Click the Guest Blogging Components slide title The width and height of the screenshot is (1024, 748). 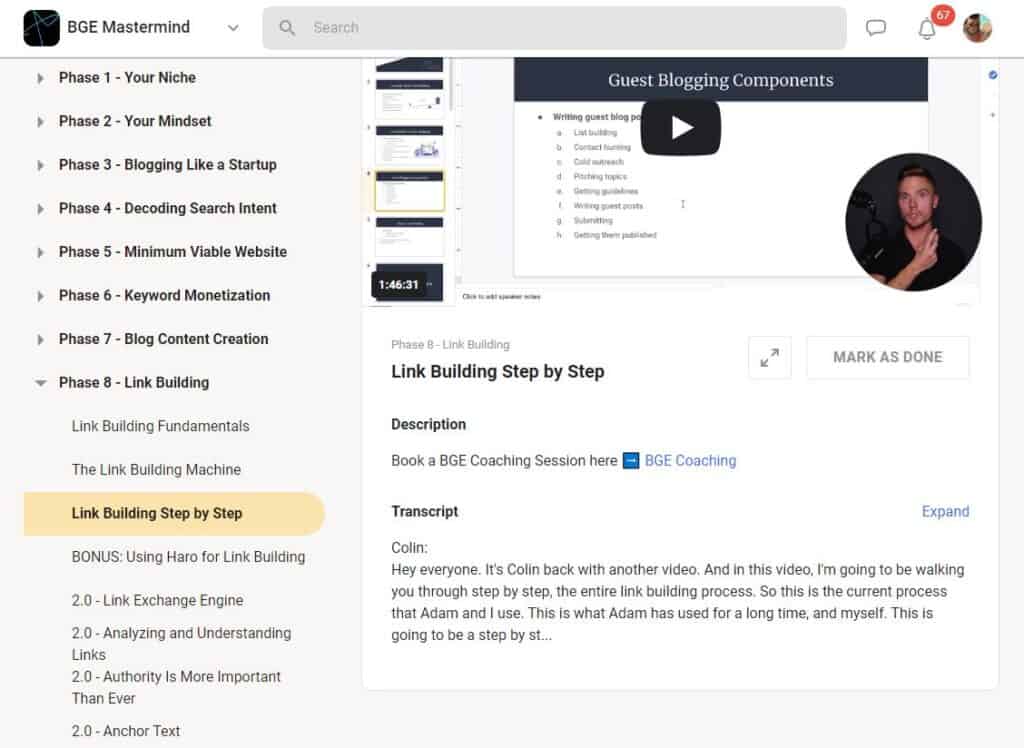[x=720, y=80]
